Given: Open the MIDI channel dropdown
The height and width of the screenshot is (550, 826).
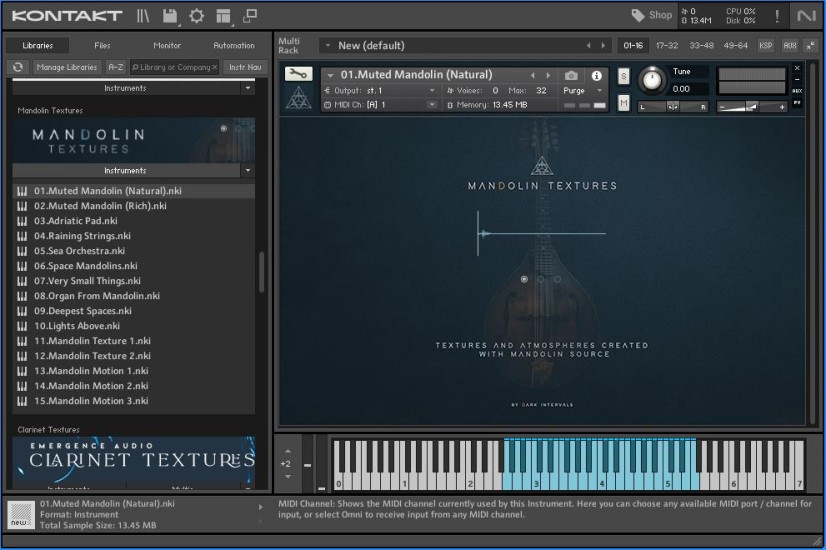Looking at the screenshot, I should coord(432,104).
